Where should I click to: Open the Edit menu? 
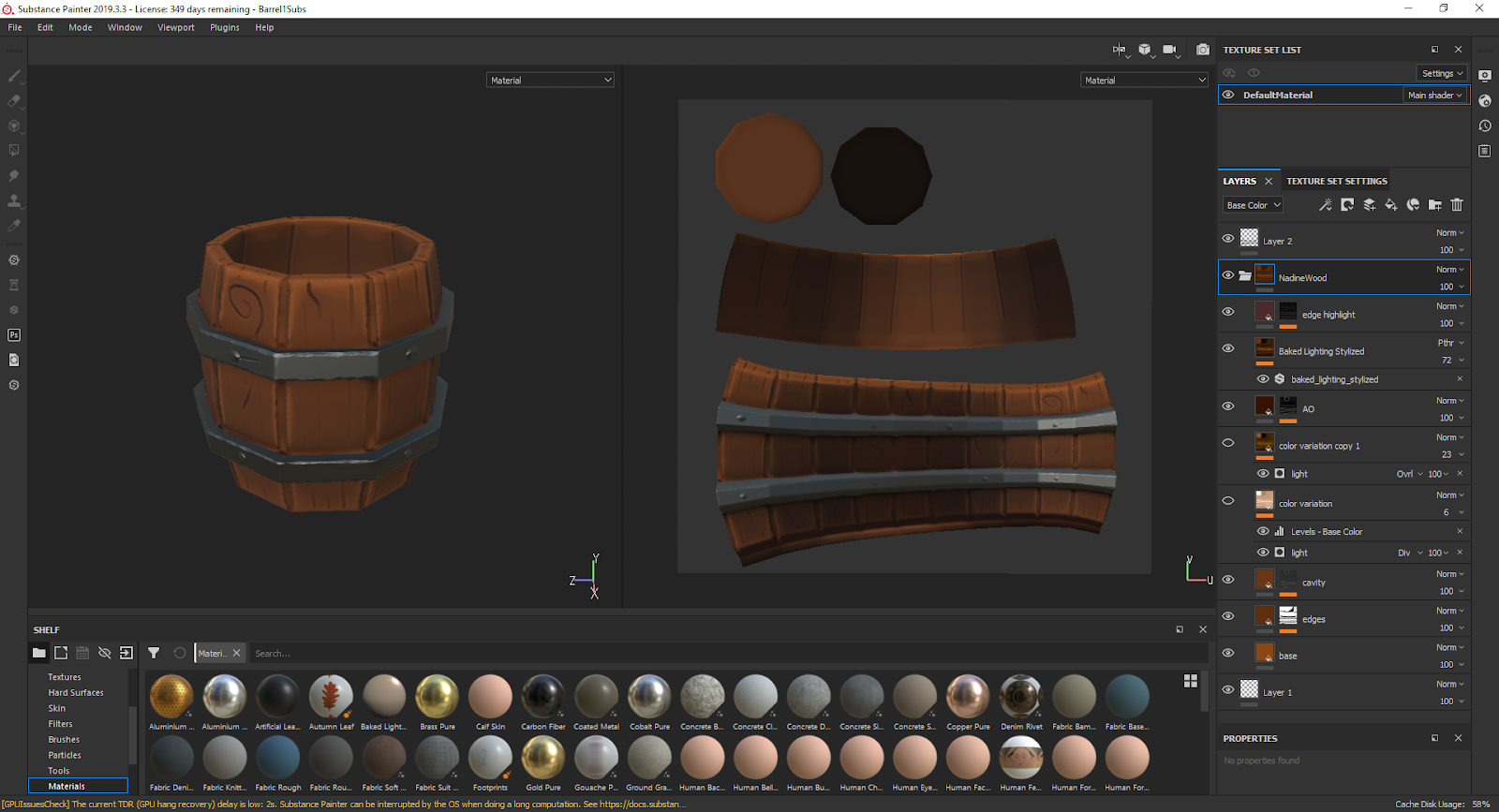[x=45, y=27]
